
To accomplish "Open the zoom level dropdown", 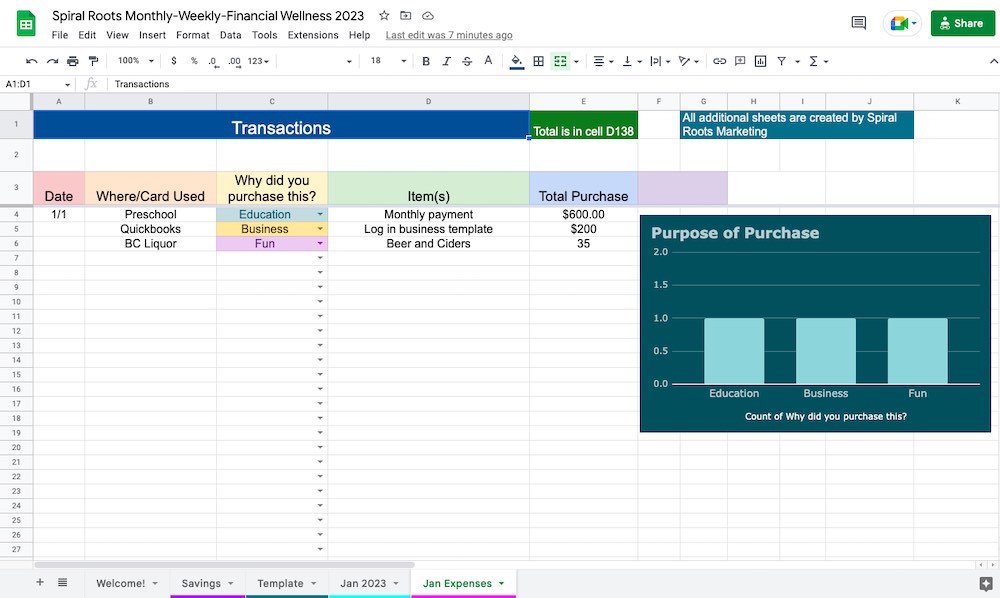I will click(x=134, y=61).
